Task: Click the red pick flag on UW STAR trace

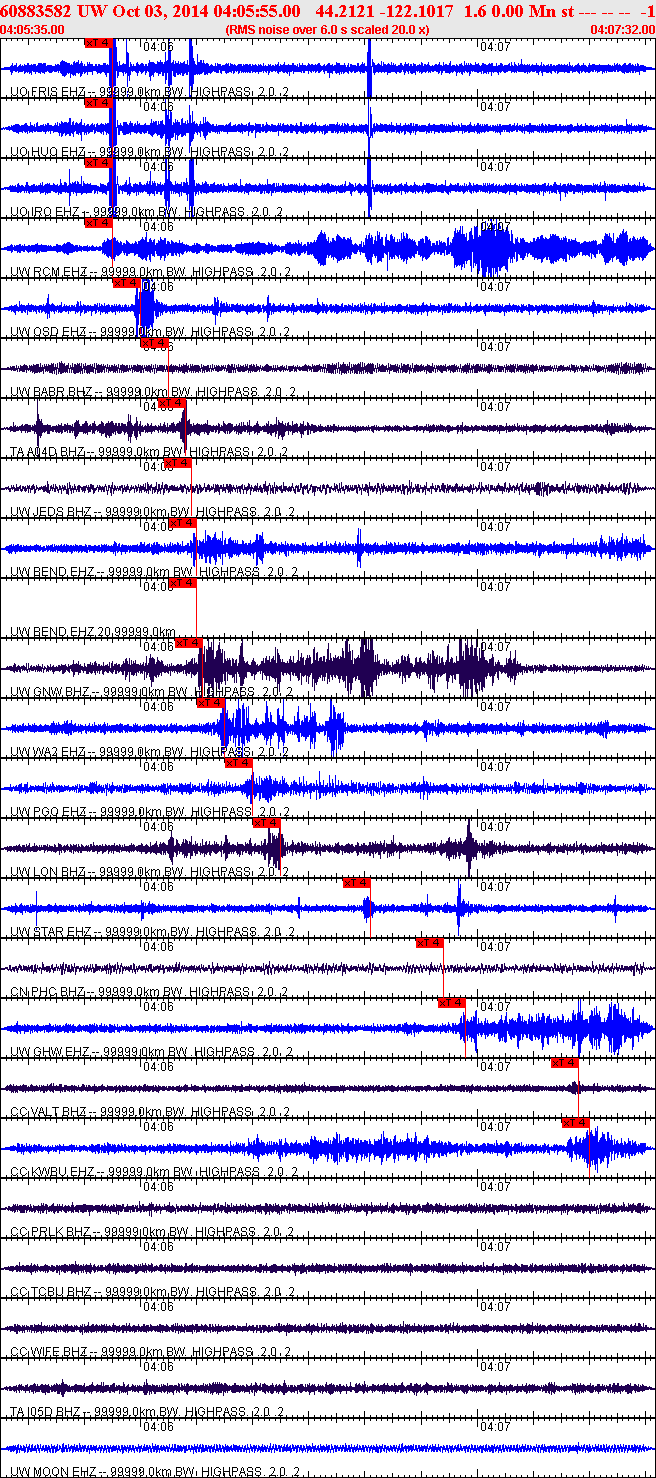Action: click(357, 882)
